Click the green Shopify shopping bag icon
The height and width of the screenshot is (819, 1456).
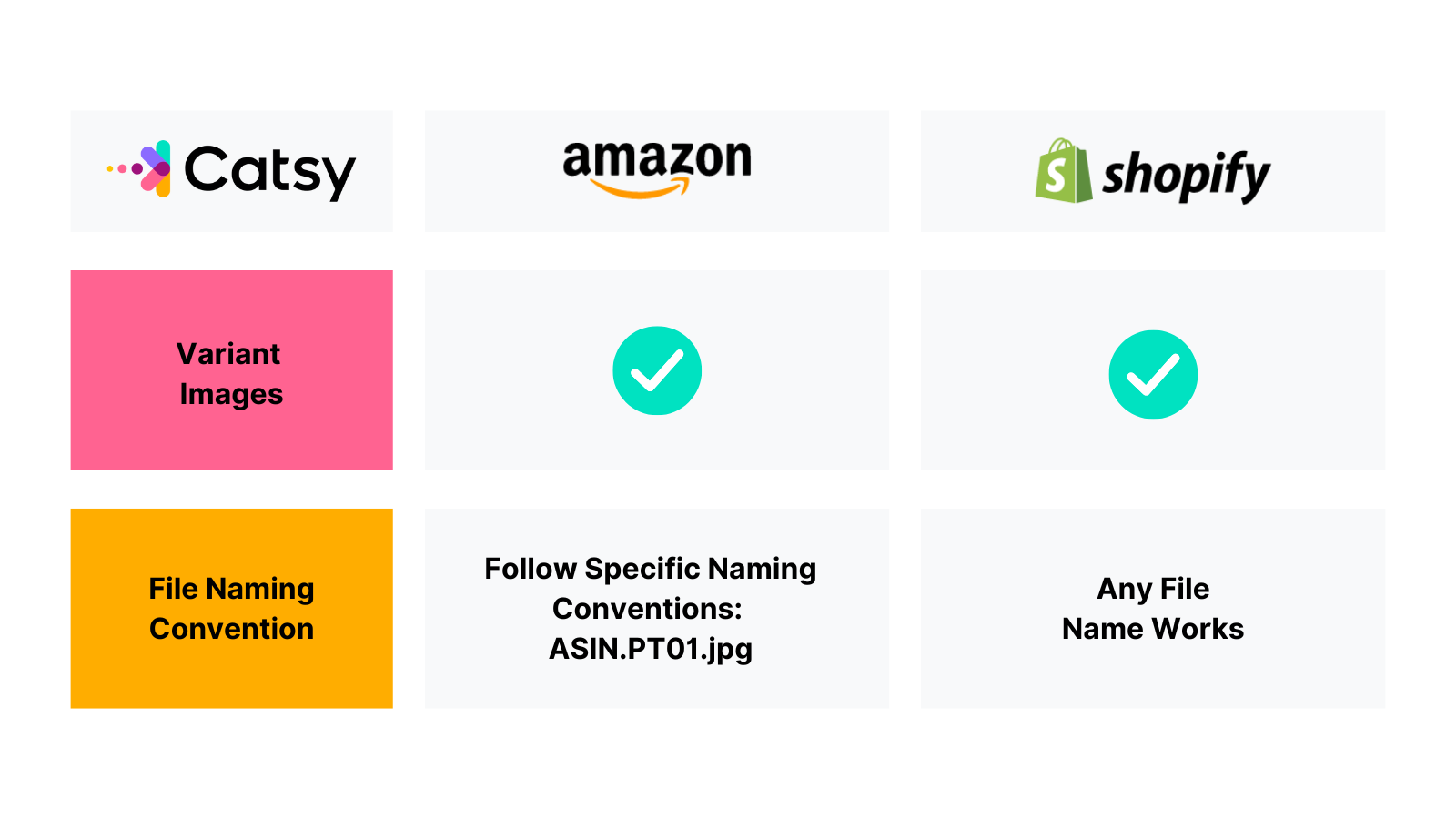click(1063, 171)
